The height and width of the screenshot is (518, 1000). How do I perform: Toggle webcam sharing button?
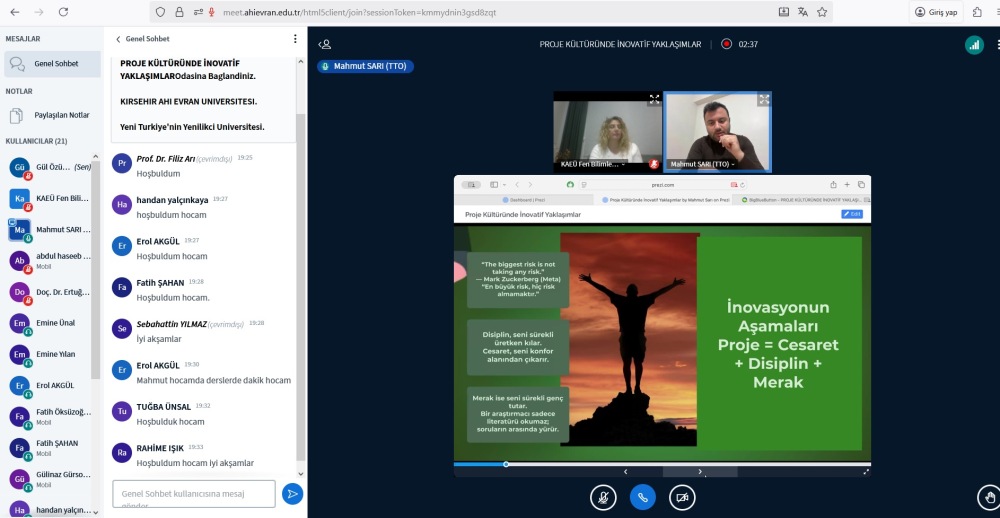[x=682, y=496]
